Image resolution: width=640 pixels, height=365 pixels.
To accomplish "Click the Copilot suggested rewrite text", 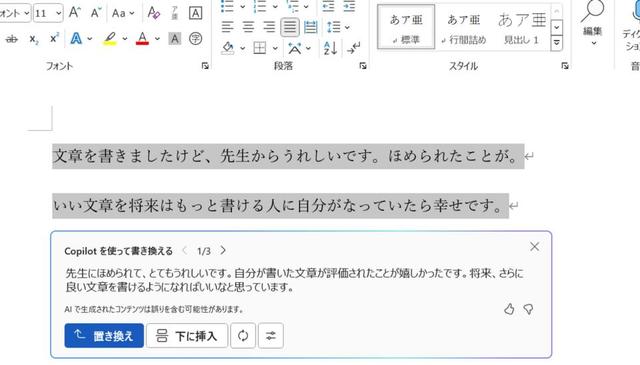I will [294, 280].
